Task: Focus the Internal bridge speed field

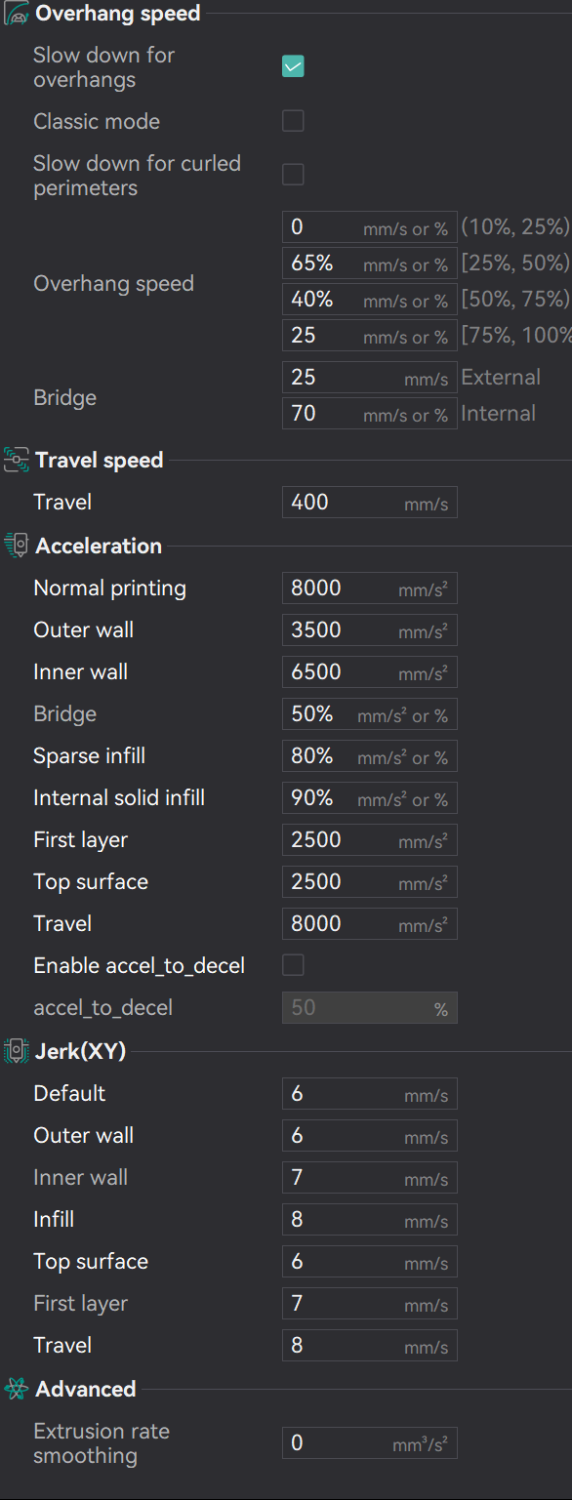Action: 370,413
